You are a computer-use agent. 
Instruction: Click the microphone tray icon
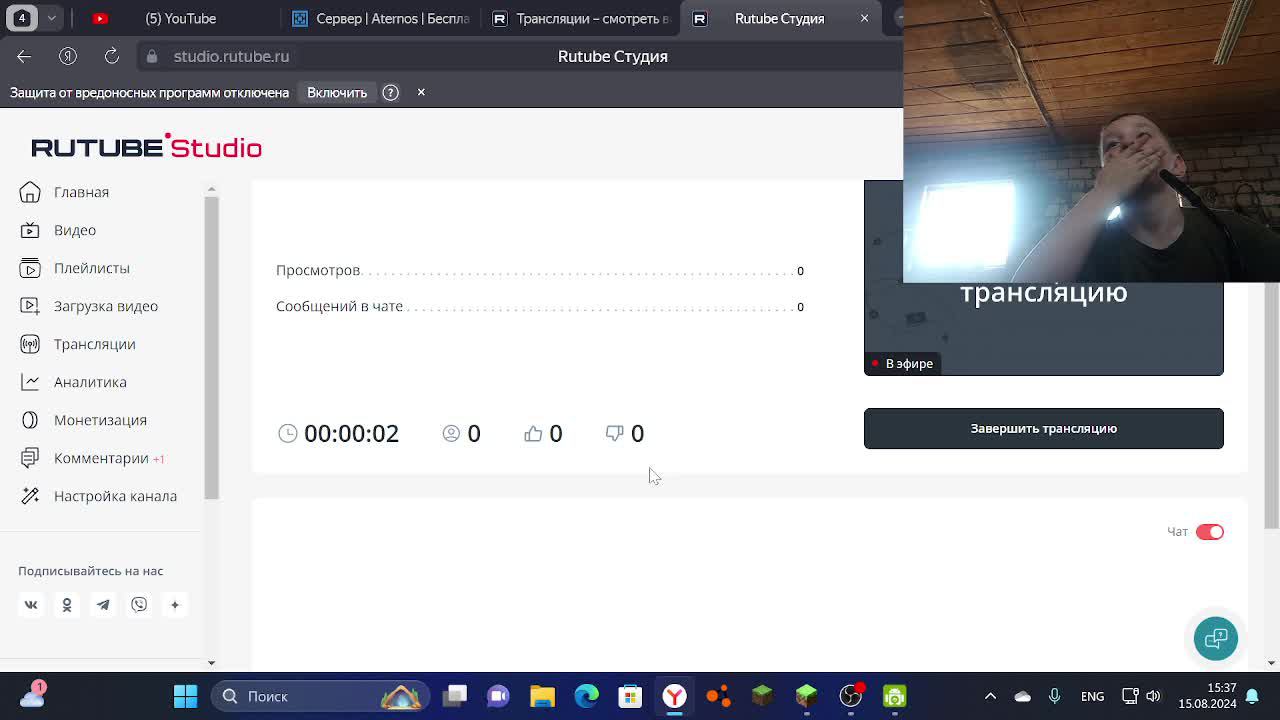(x=1054, y=696)
